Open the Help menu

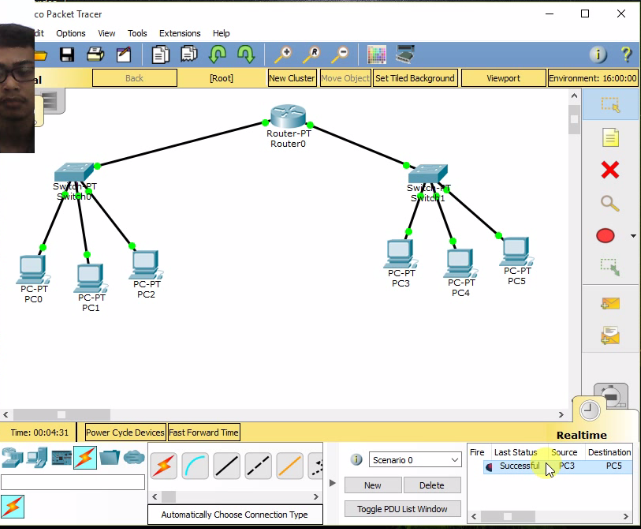tap(221, 33)
